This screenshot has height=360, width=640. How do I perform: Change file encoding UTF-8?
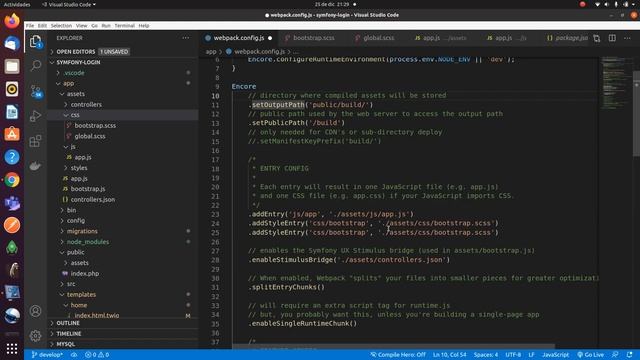coord(513,355)
